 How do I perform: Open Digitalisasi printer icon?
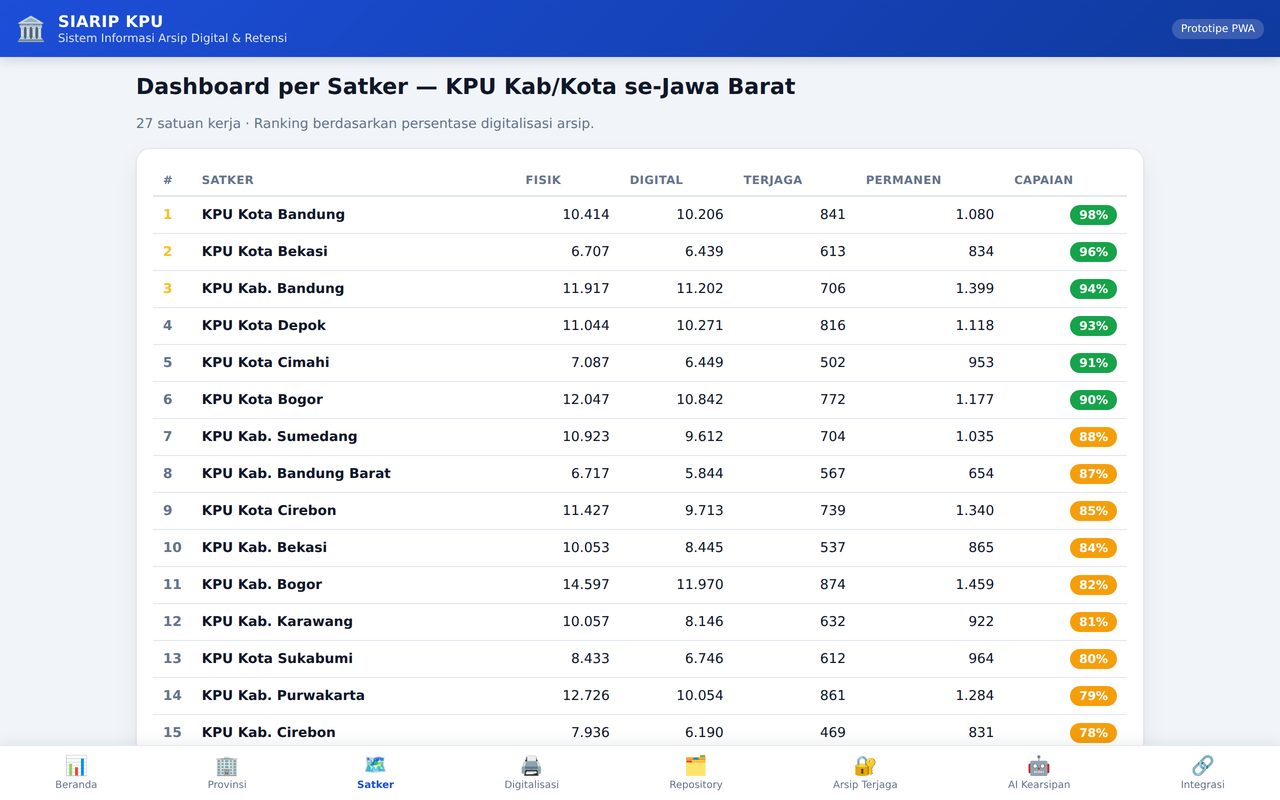(531, 766)
